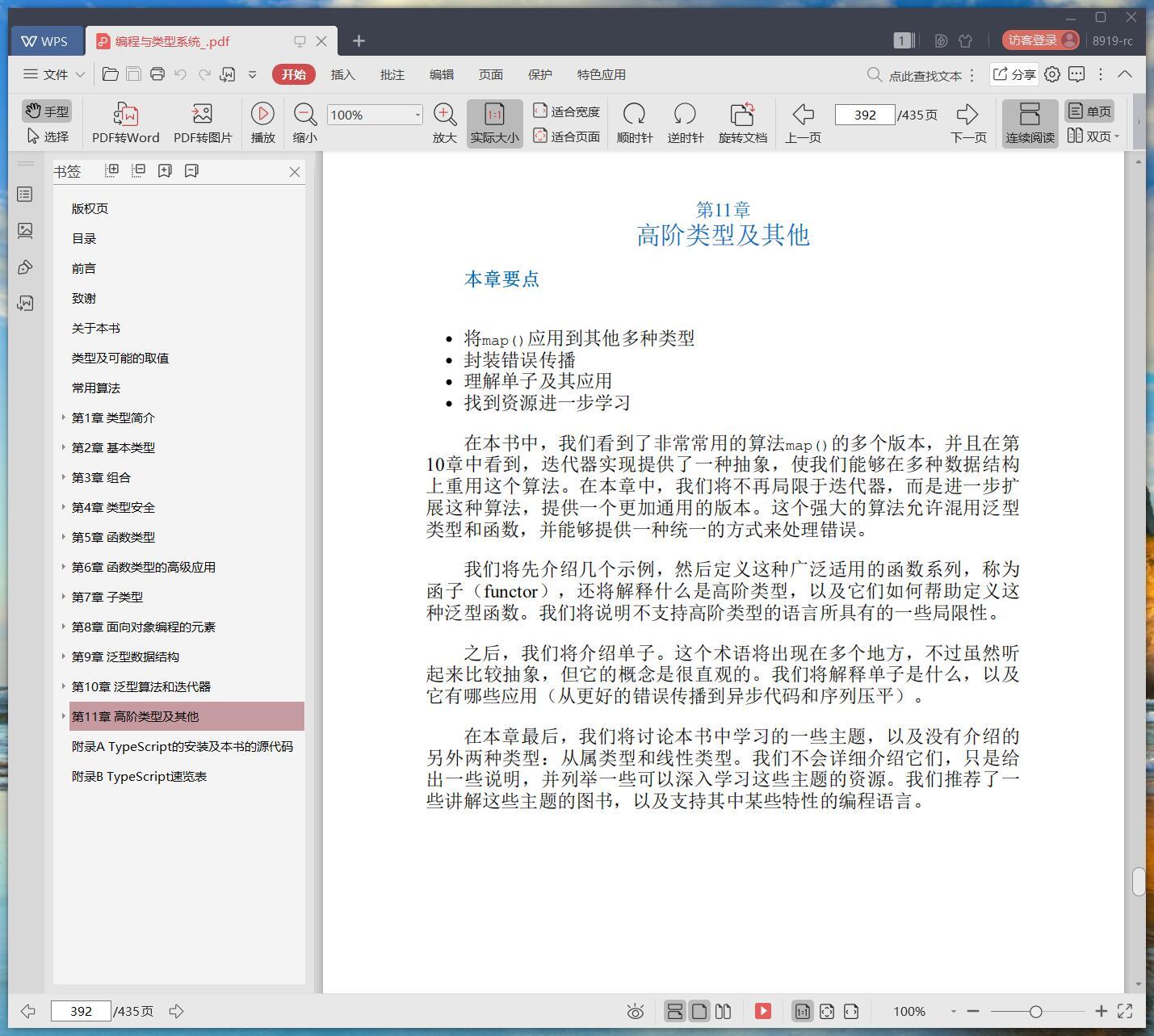Screen dimensions: 1154x1036
Task: Click guest login button
Action: point(1040,40)
